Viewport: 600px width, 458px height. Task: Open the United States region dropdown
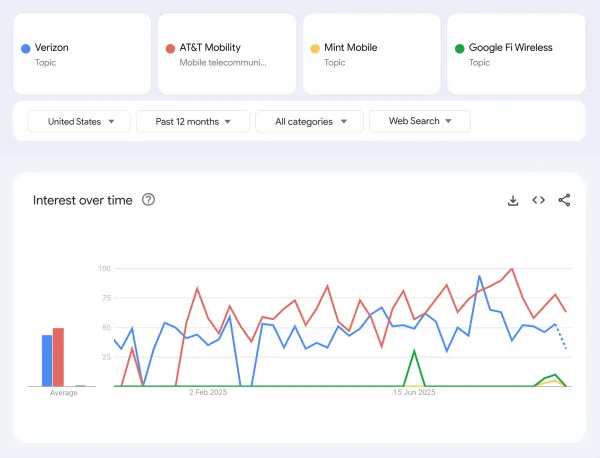pyautogui.click(x=79, y=121)
